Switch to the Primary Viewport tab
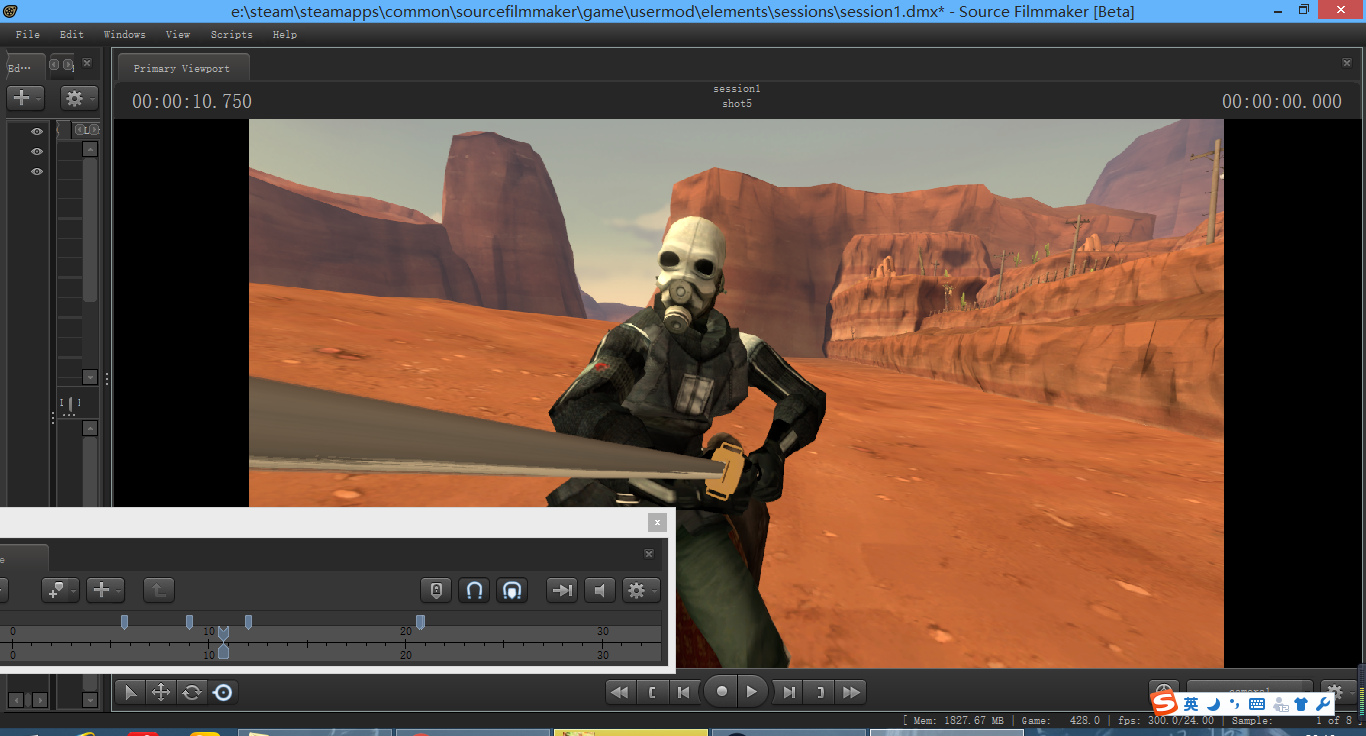Image resolution: width=1366 pixels, height=736 pixels. [x=182, y=68]
